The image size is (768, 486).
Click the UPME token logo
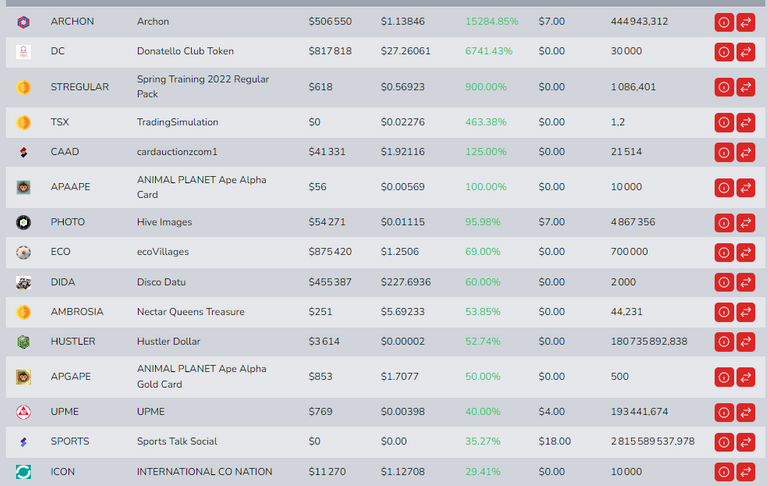tap(24, 412)
